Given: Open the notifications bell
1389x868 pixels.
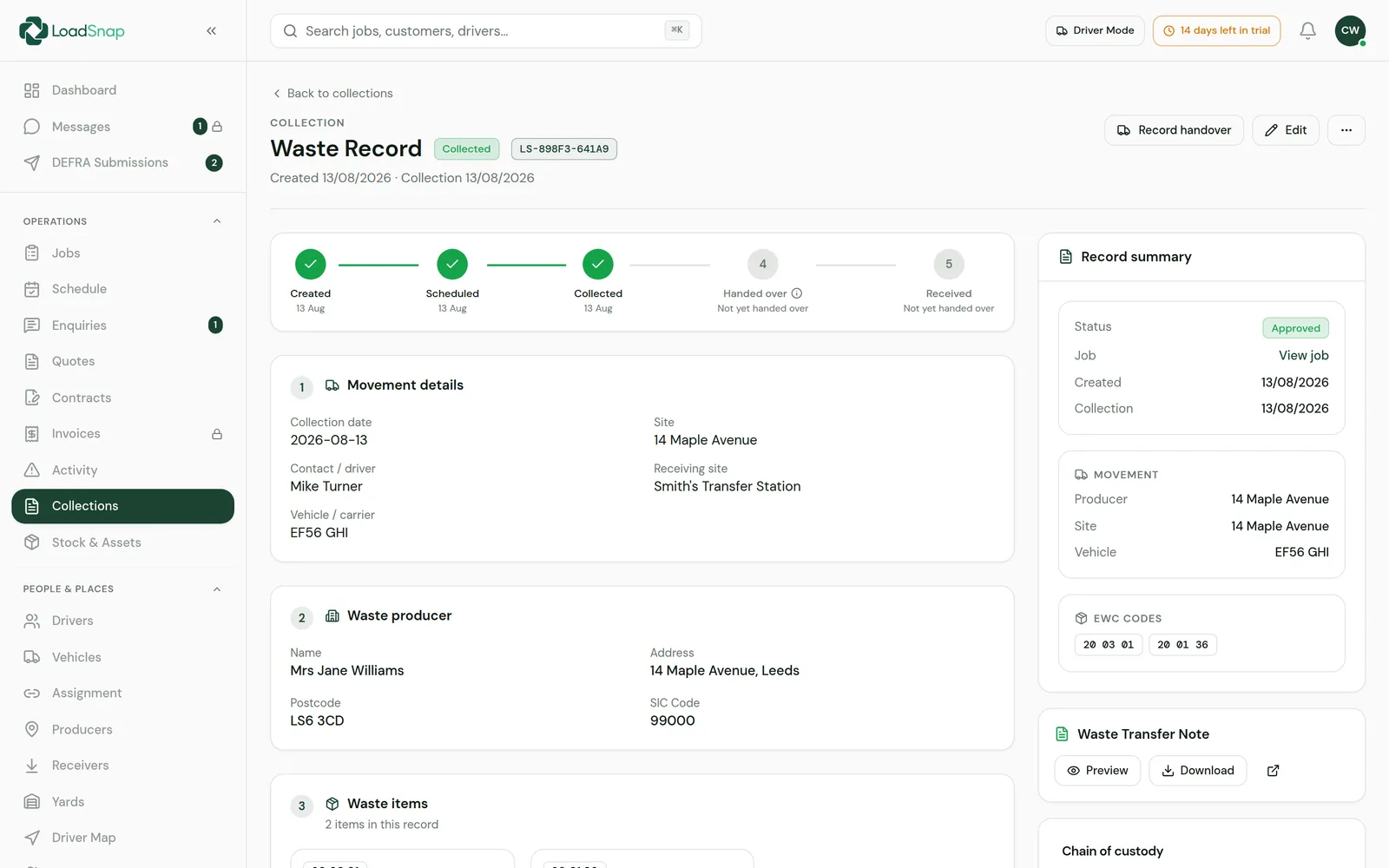Looking at the screenshot, I should point(1307,30).
